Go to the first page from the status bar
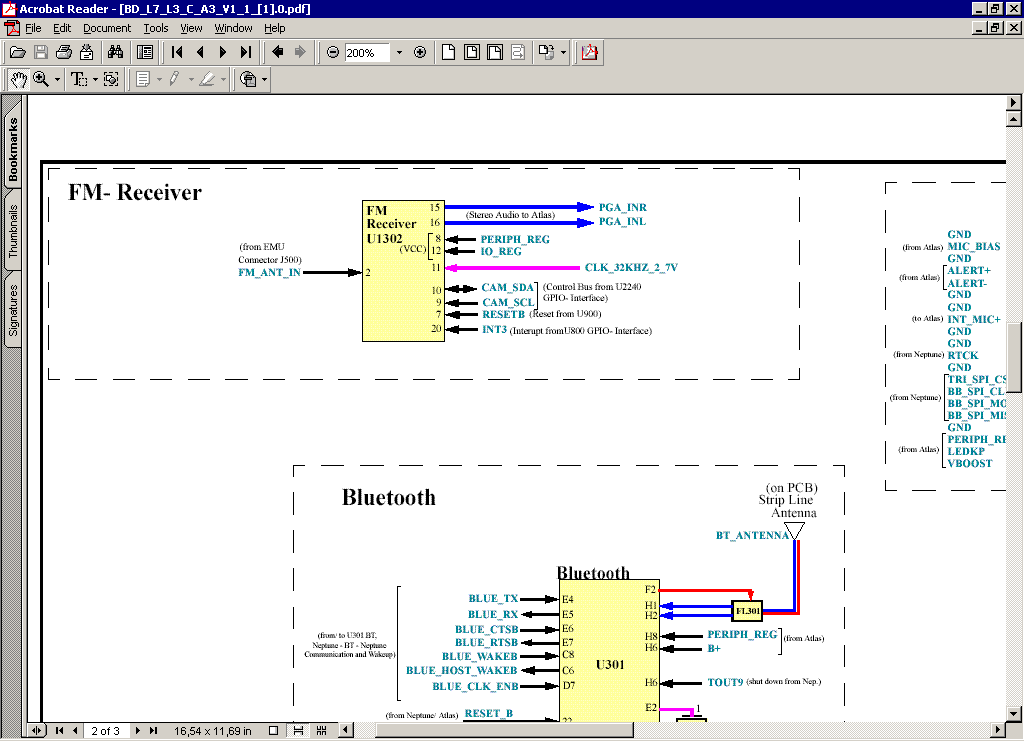Image resolution: width=1024 pixels, height=742 pixels. pyautogui.click(x=59, y=730)
